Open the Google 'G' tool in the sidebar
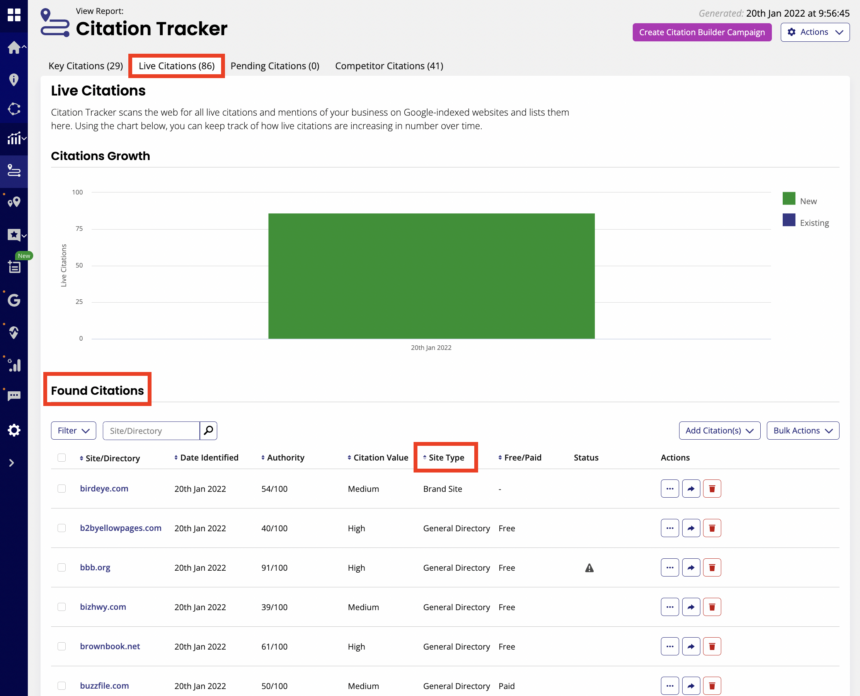 (x=14, y=299)
